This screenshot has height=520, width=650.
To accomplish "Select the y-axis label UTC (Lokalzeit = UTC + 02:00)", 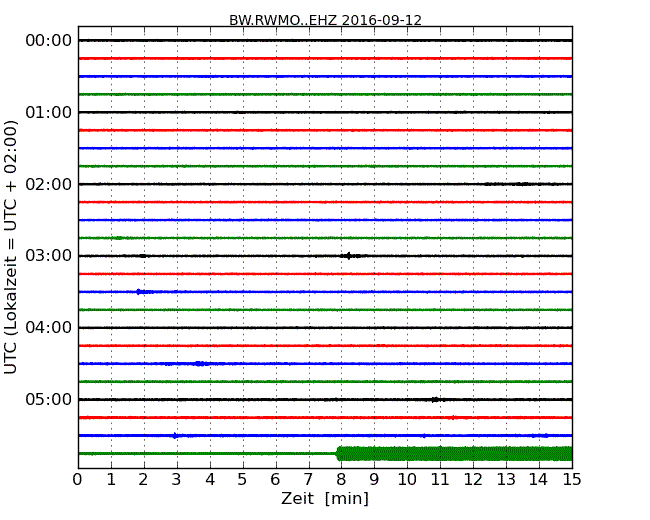I will tap(11, 247).
